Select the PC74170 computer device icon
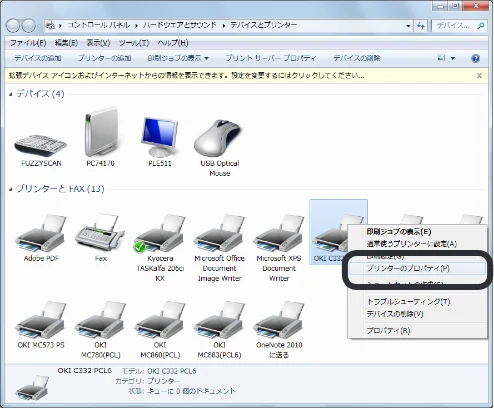Viewport: 494px width, 409px height. (x=101, y=132)
